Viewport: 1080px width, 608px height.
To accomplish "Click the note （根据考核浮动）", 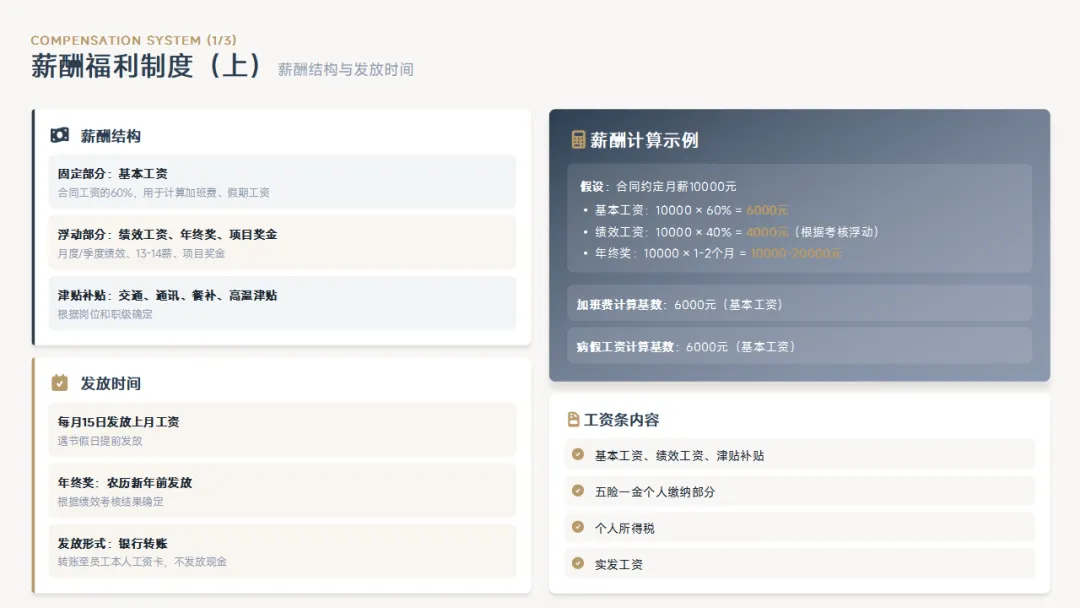I will click(x=836, y=232).
